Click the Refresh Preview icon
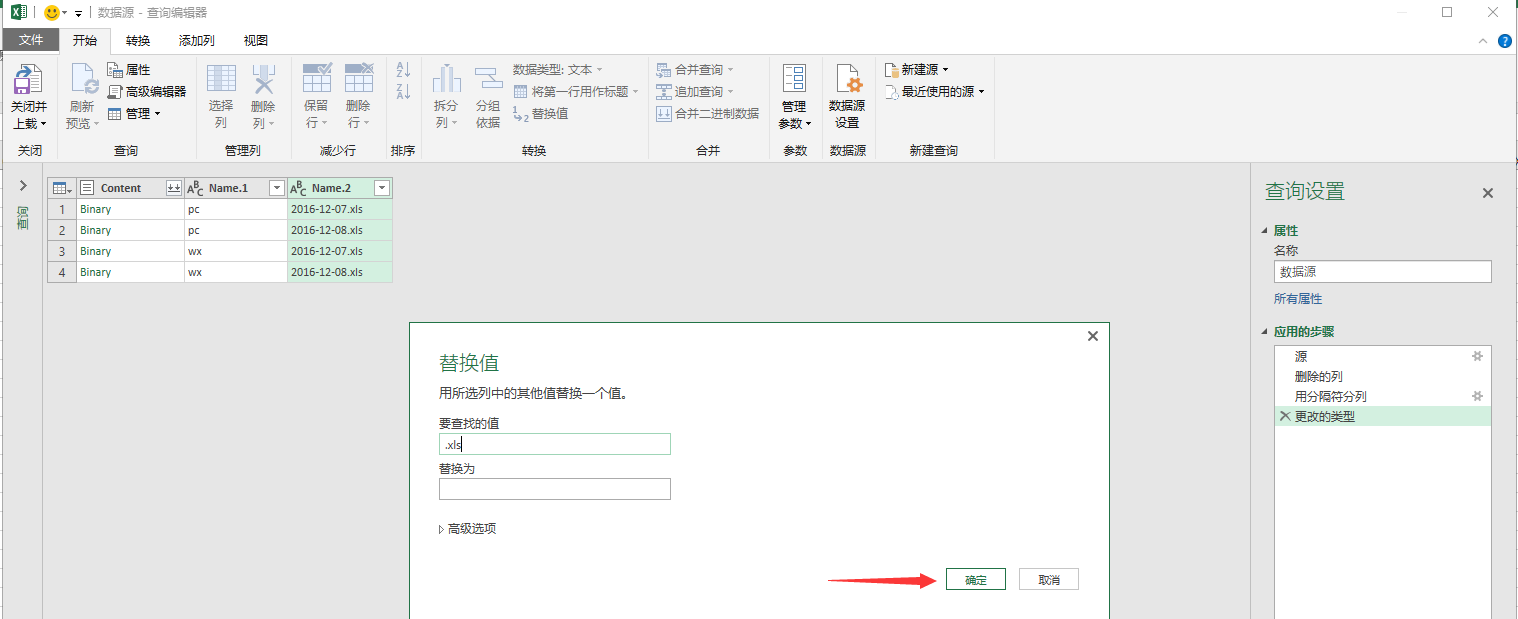The width and height of the screenshot is (1518, 619). 82,79
